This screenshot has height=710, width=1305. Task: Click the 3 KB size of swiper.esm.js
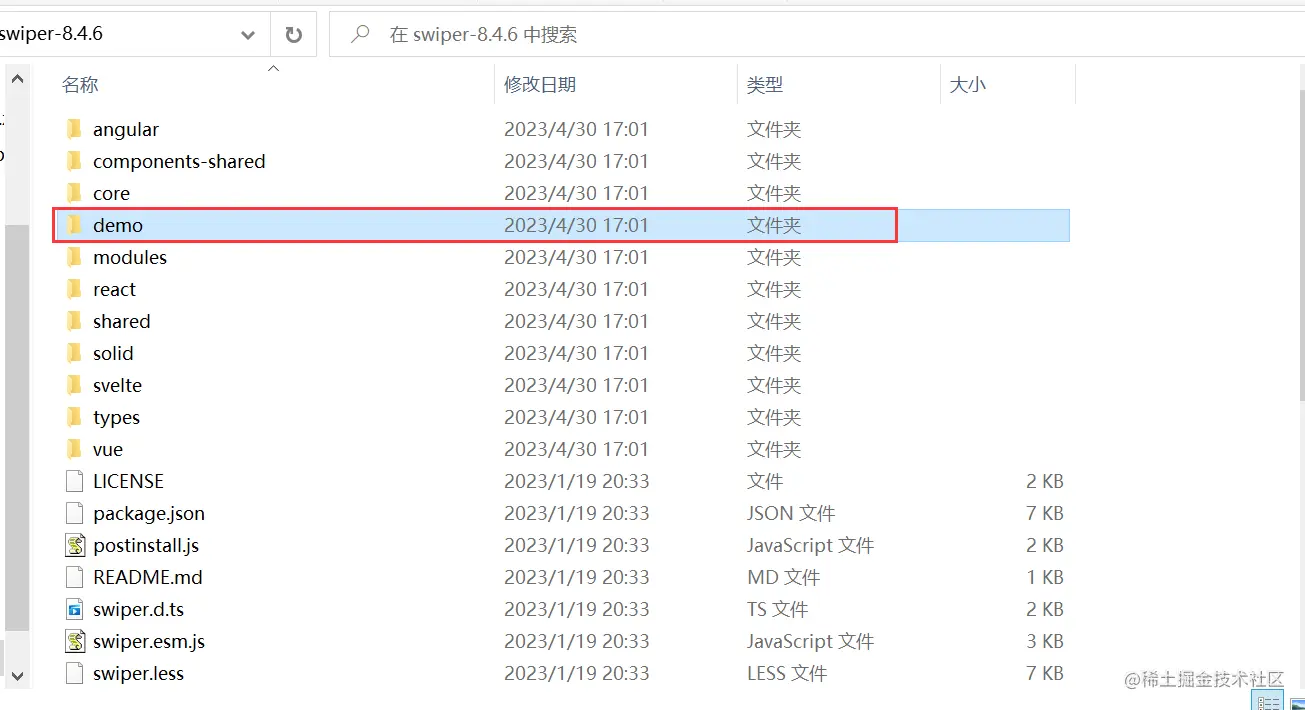tap(1045, 642)
